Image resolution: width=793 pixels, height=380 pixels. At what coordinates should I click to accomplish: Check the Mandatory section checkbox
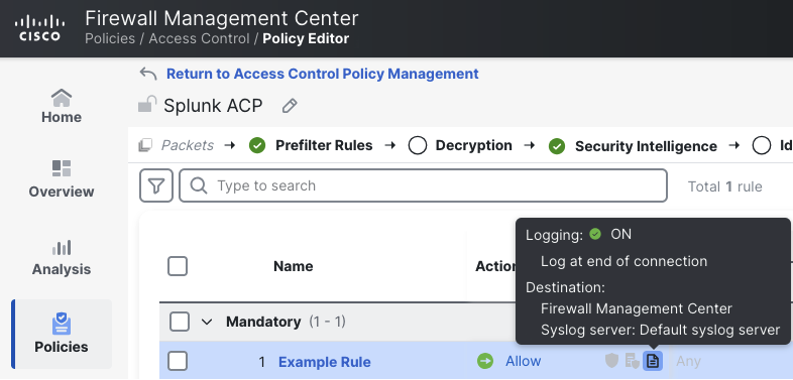click(x=180, y=321)
